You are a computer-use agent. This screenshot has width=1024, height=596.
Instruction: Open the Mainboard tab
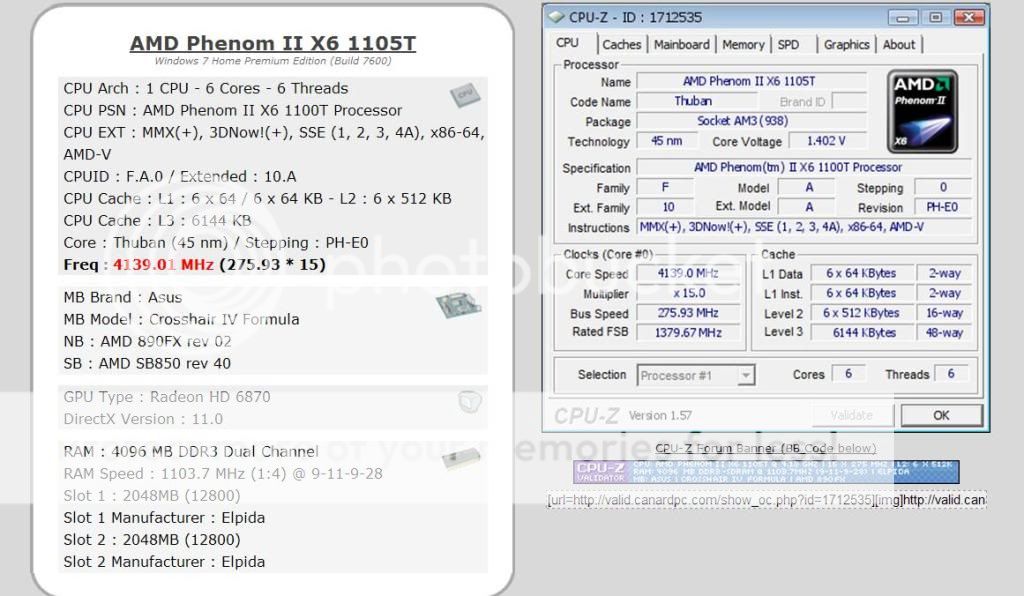tap(681, 45)
